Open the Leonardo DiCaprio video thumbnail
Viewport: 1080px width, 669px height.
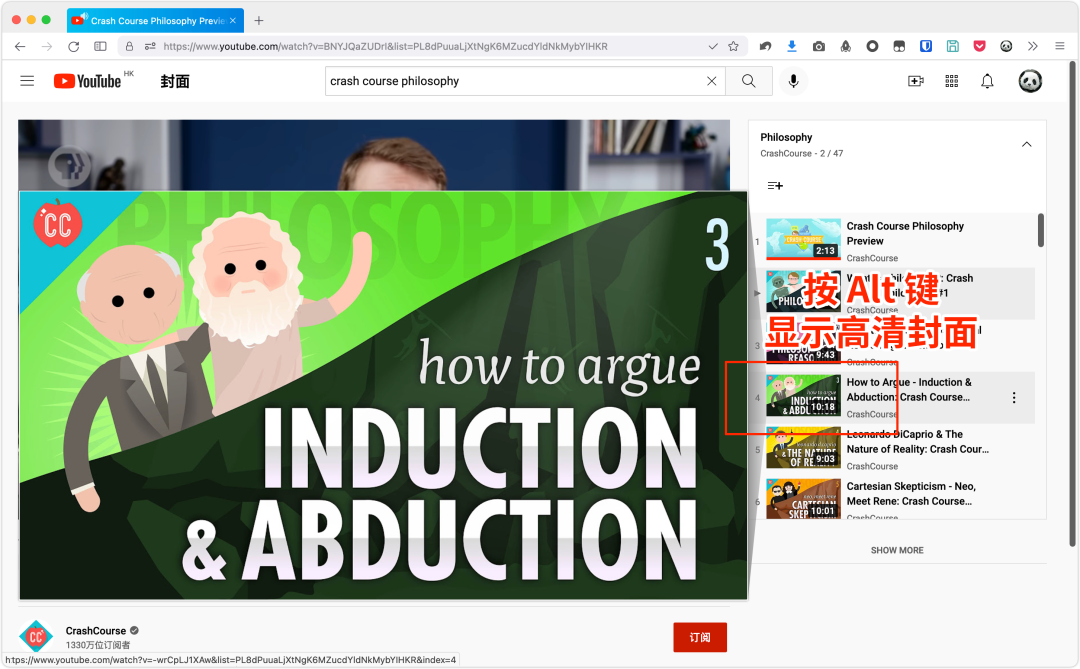pyautogui.click(x=803, y=447)
